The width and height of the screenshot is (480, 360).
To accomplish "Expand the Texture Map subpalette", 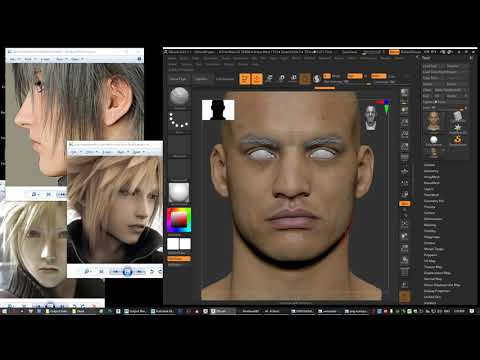I will click(x=433, y=267).
